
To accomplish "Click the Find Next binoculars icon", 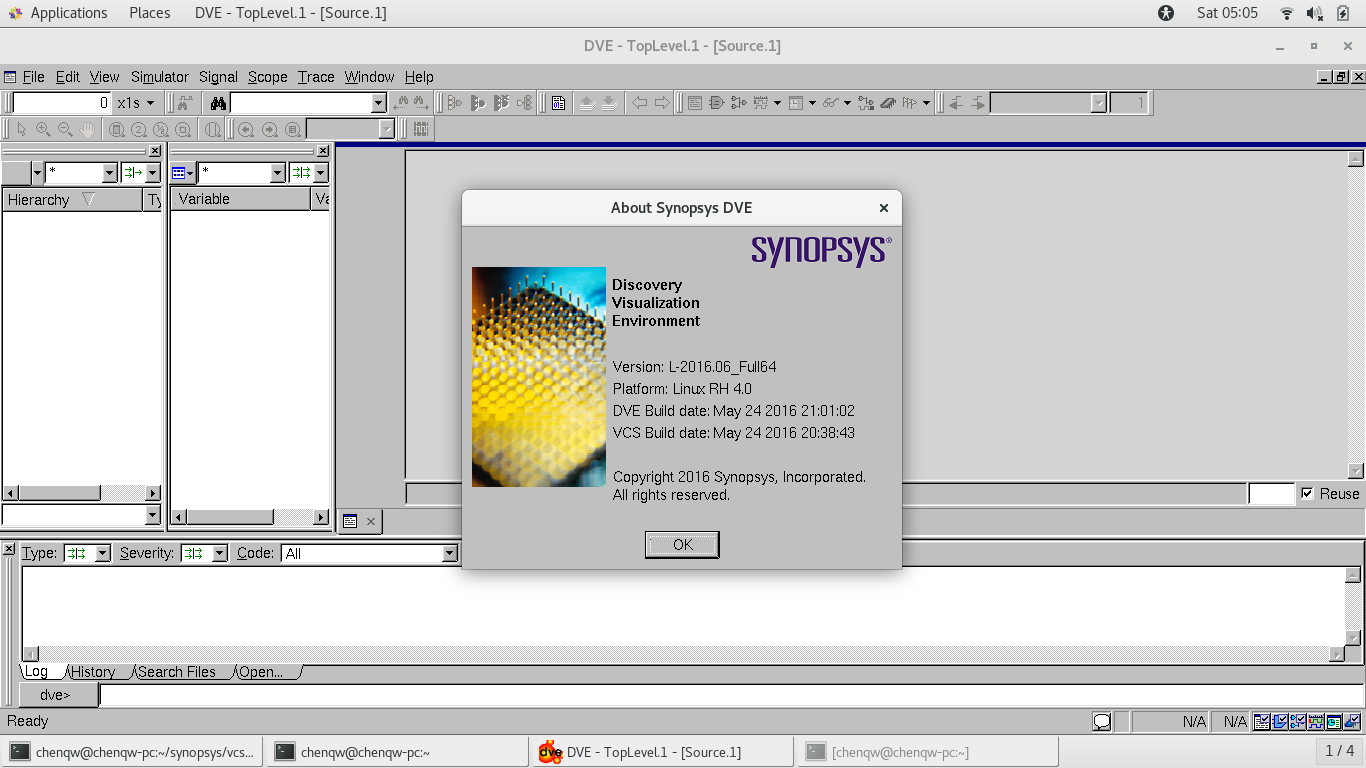I will 421,103.
